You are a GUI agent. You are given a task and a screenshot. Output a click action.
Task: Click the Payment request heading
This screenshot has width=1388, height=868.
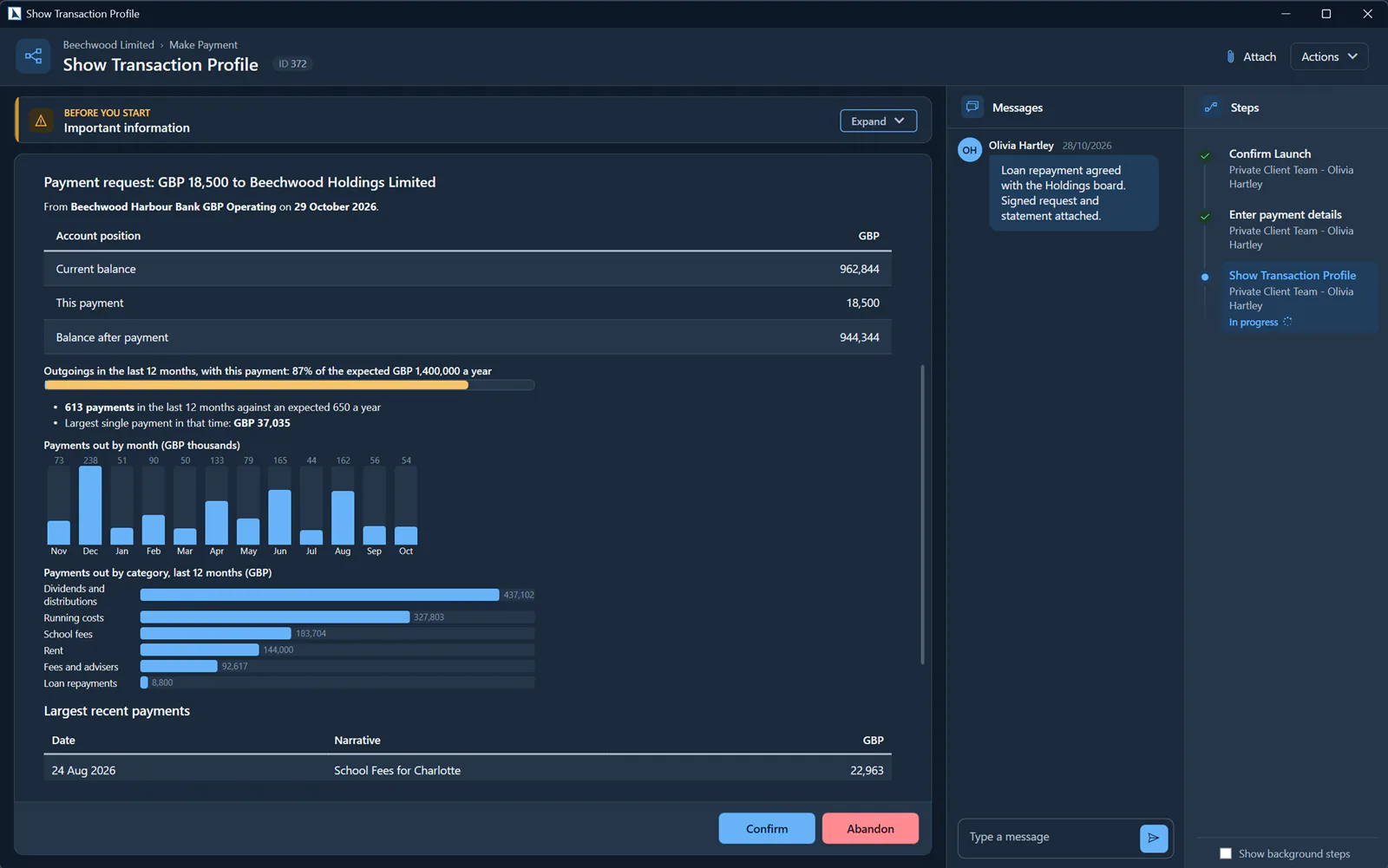(239, 182)
